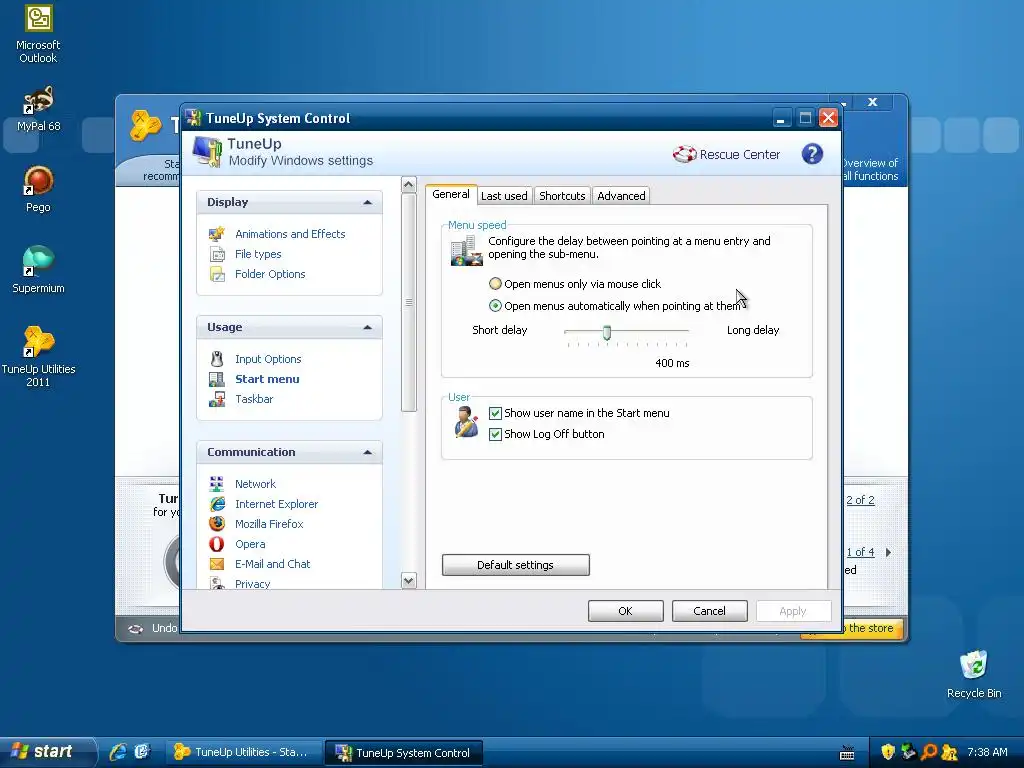Click sidebar scrollbar down arrow
Viewport: 1024px width, 768px height.
[x=409, y=581]
